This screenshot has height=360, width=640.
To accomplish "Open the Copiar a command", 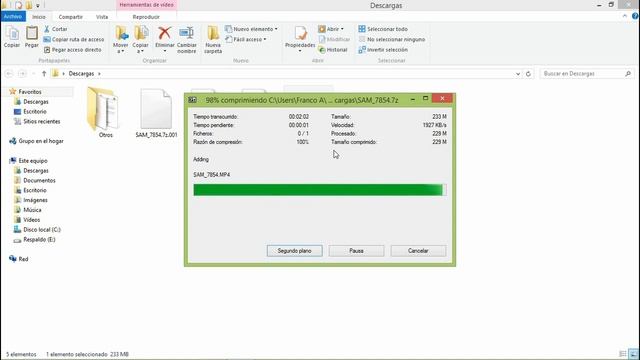I will coord(140,39).
